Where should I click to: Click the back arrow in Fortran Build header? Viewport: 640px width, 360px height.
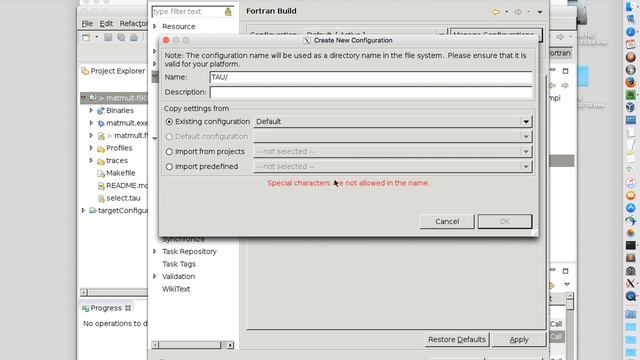coord(496,12)
